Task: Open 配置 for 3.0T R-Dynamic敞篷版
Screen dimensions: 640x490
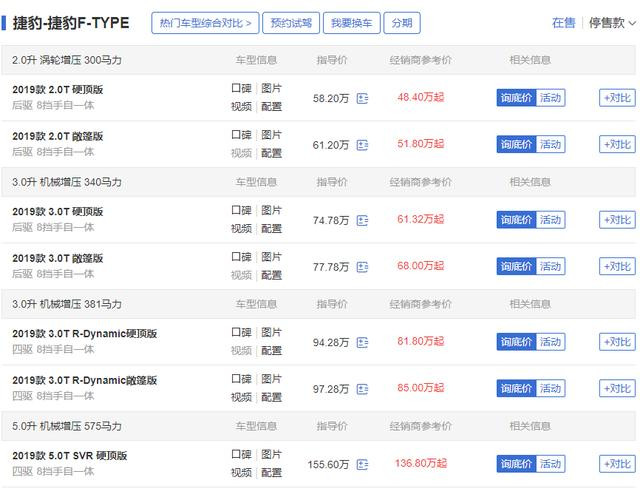Action: pyautogui.click(x=272, y=397)
